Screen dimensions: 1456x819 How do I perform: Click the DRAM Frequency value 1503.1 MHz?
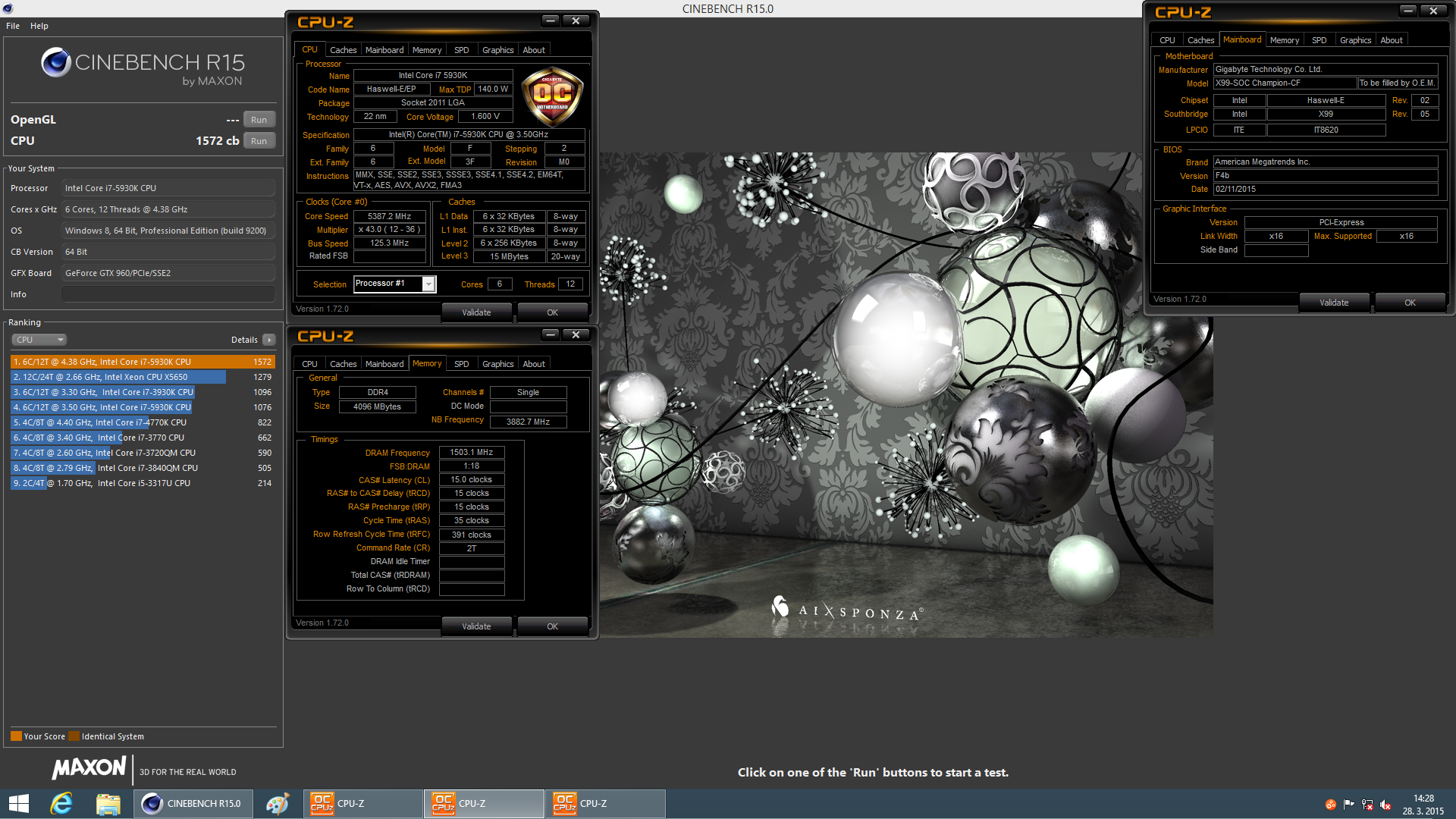pos(471,452)
